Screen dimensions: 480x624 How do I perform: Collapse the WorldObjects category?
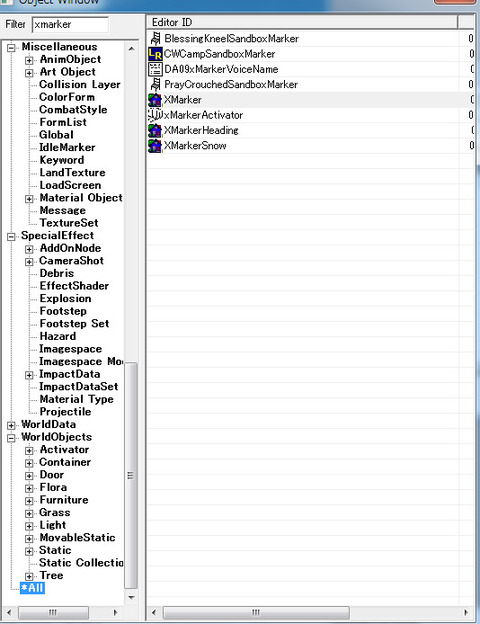click(11, 438)
